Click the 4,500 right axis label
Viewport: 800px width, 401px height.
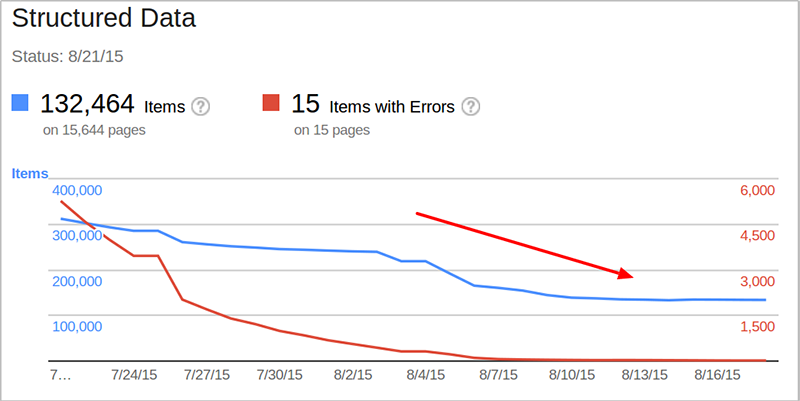757,236
